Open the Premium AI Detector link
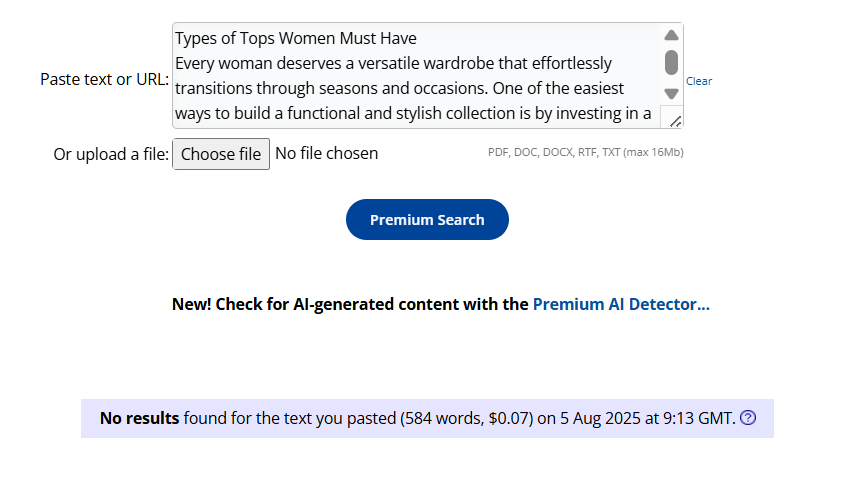860x485 pixels. (621, 304)
